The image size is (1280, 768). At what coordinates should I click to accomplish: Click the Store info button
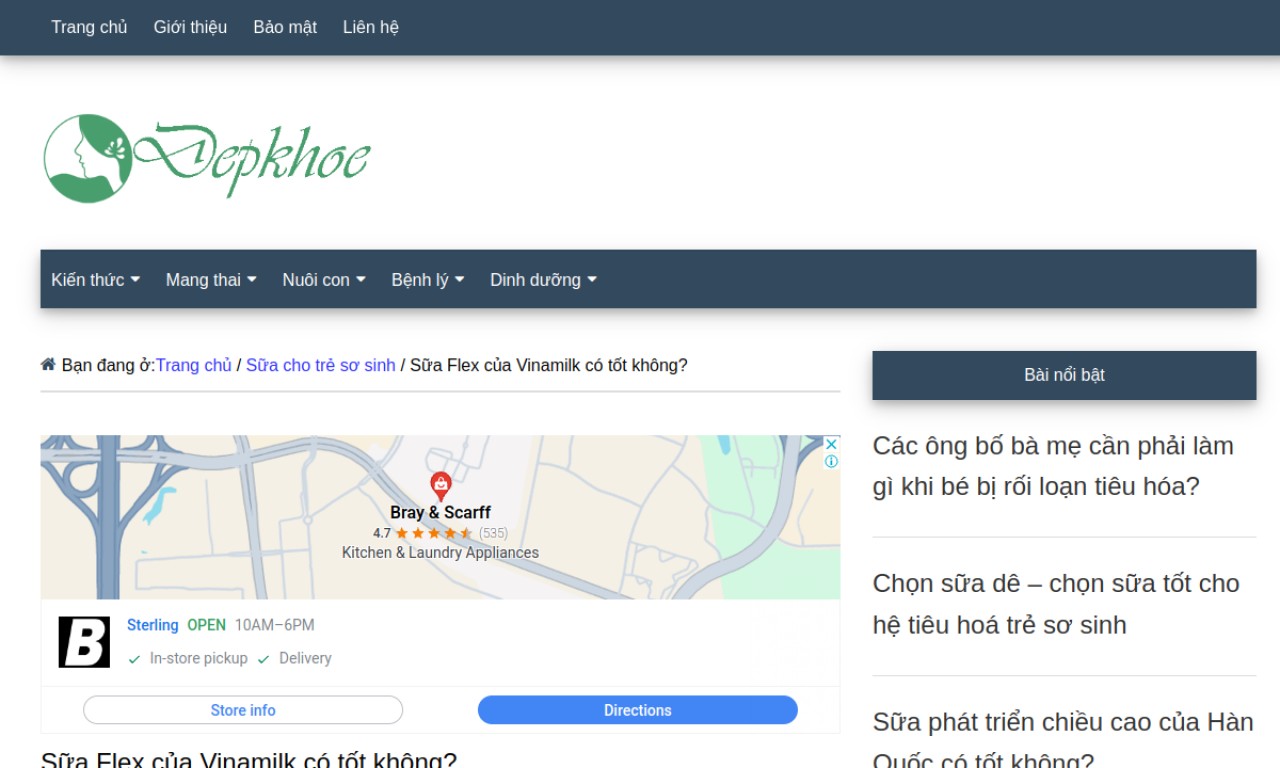tap(243, 710)
